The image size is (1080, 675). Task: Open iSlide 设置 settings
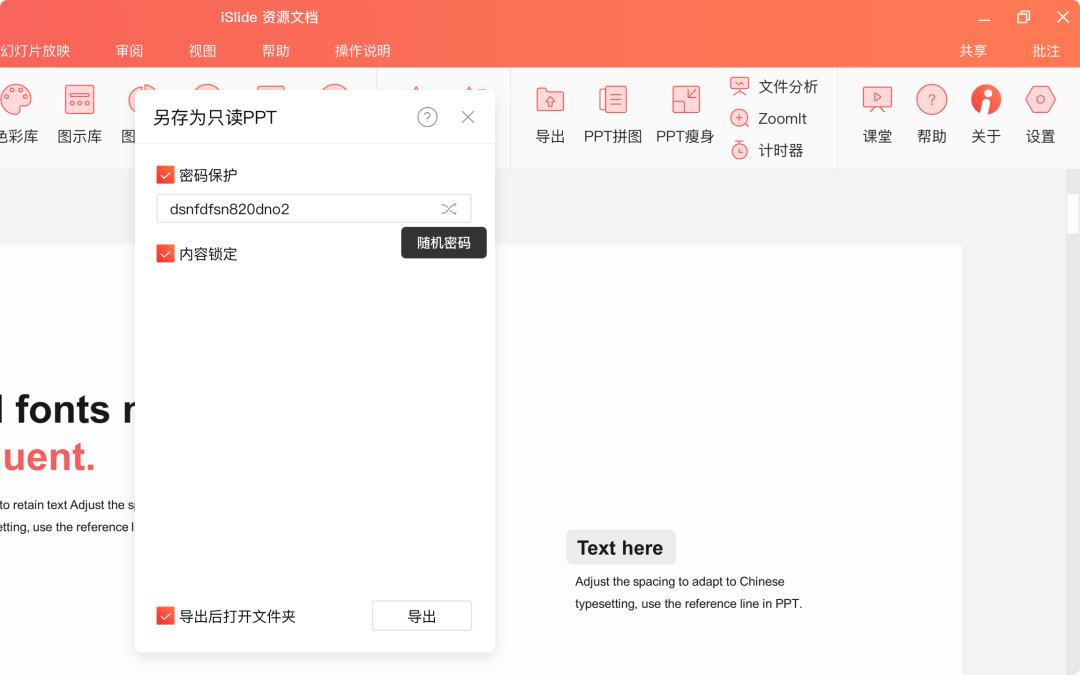click(1040, 113)
